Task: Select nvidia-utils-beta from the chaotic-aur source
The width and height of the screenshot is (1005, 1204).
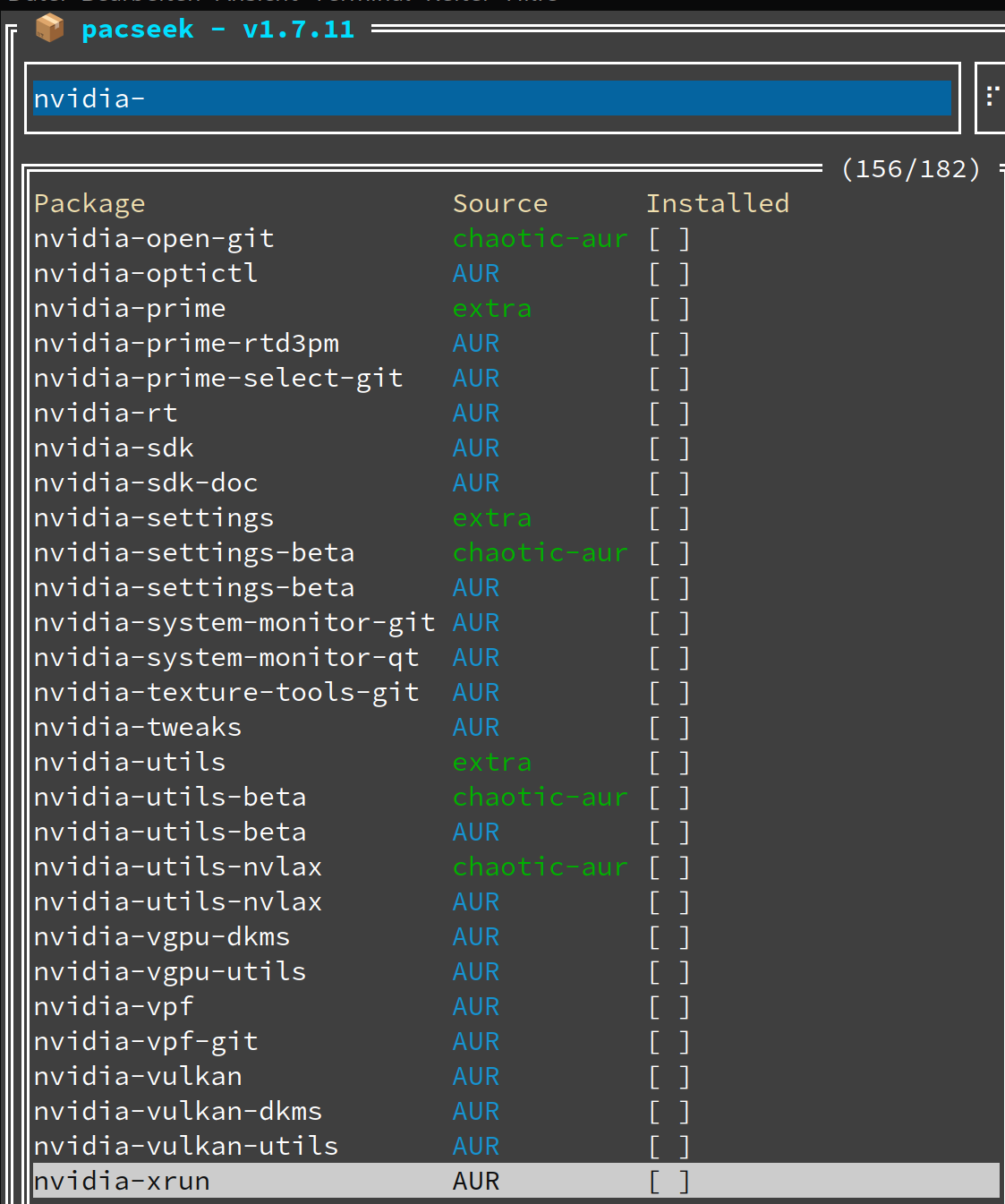Action: tap(170, 798)
